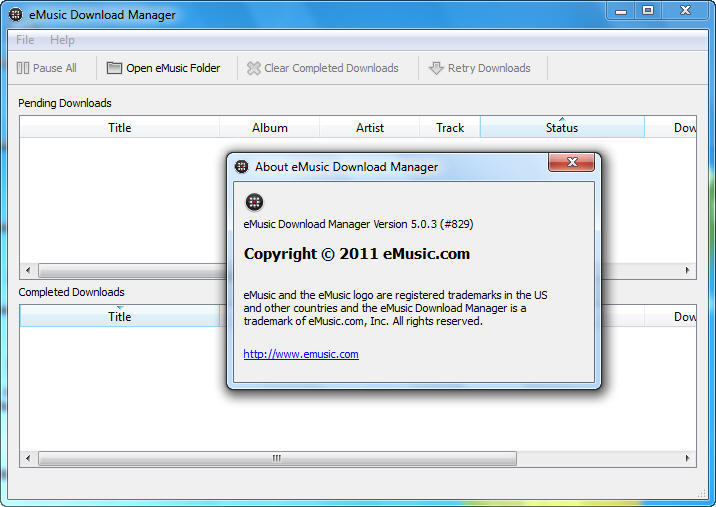Maximize the eMusic Download Manager window

coord(648,11)
